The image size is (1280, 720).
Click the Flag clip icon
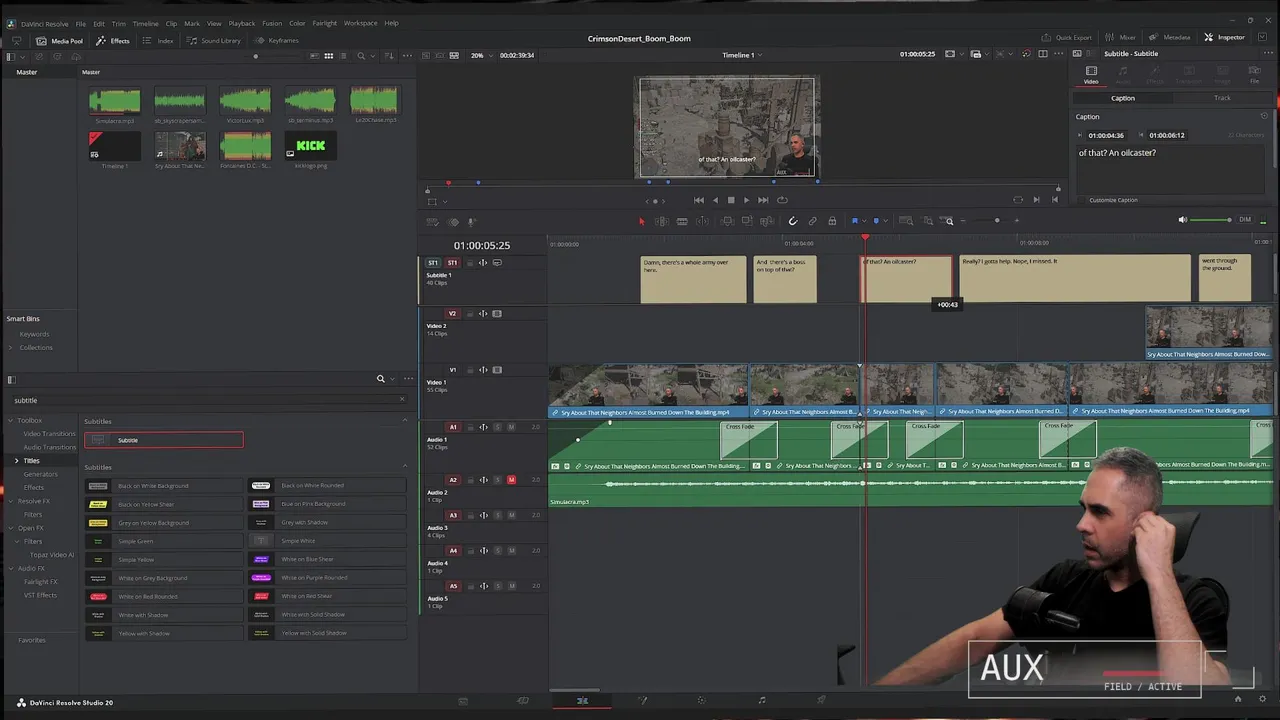(x=854, y=221)
